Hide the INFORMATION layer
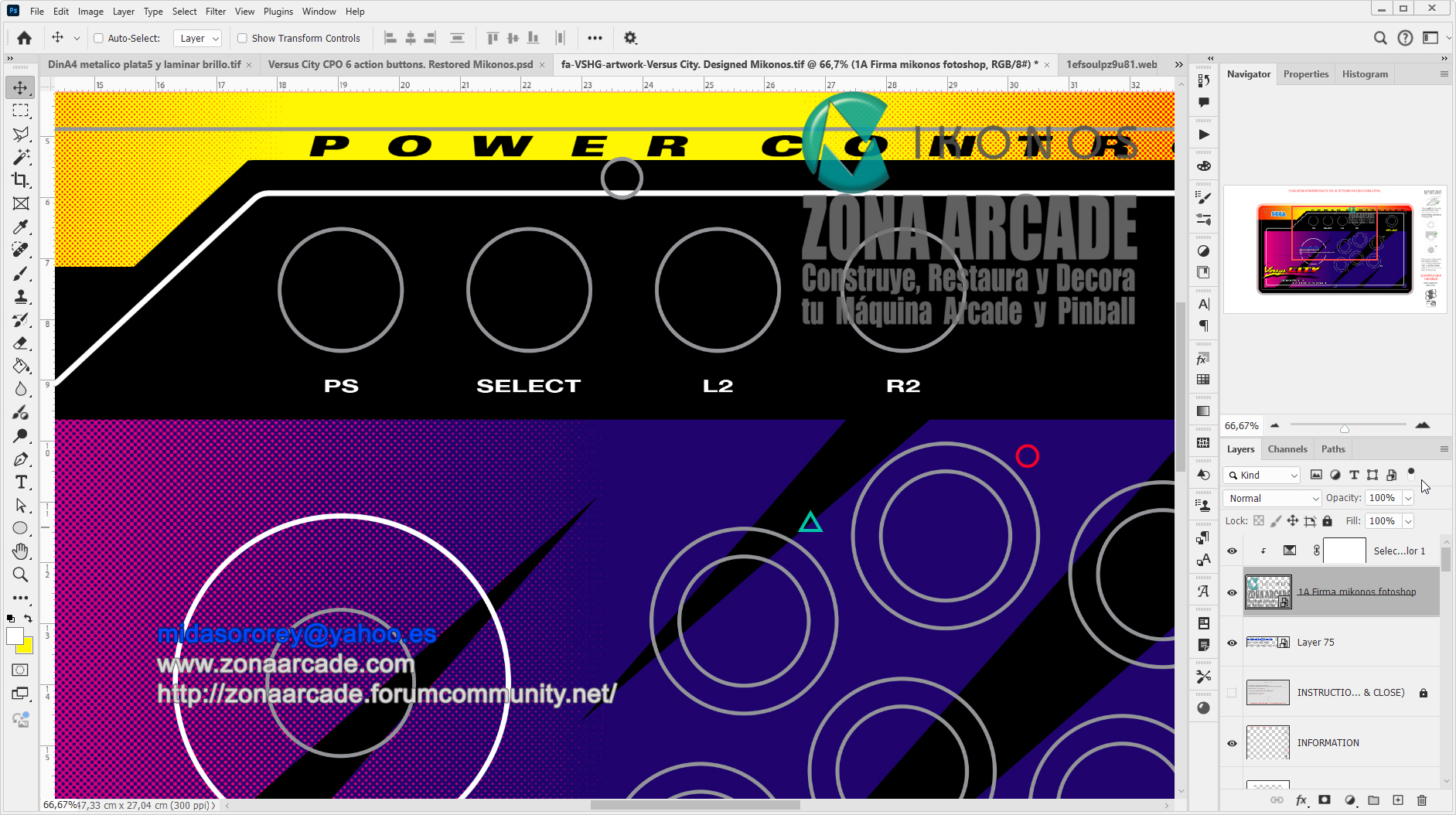1456x815 pixels. pyautogui.click(x=1232, y=743)
